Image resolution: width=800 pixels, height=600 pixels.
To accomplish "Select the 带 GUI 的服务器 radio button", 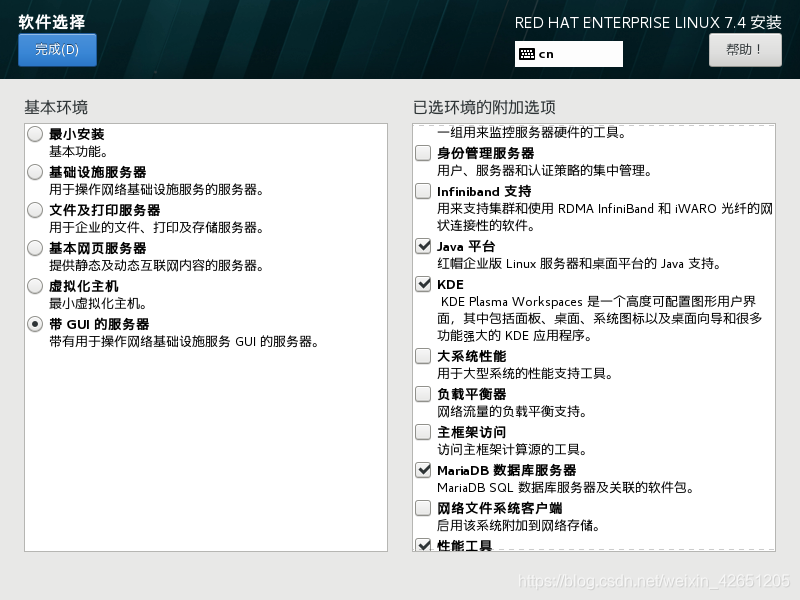I will [x=35, y=324].
